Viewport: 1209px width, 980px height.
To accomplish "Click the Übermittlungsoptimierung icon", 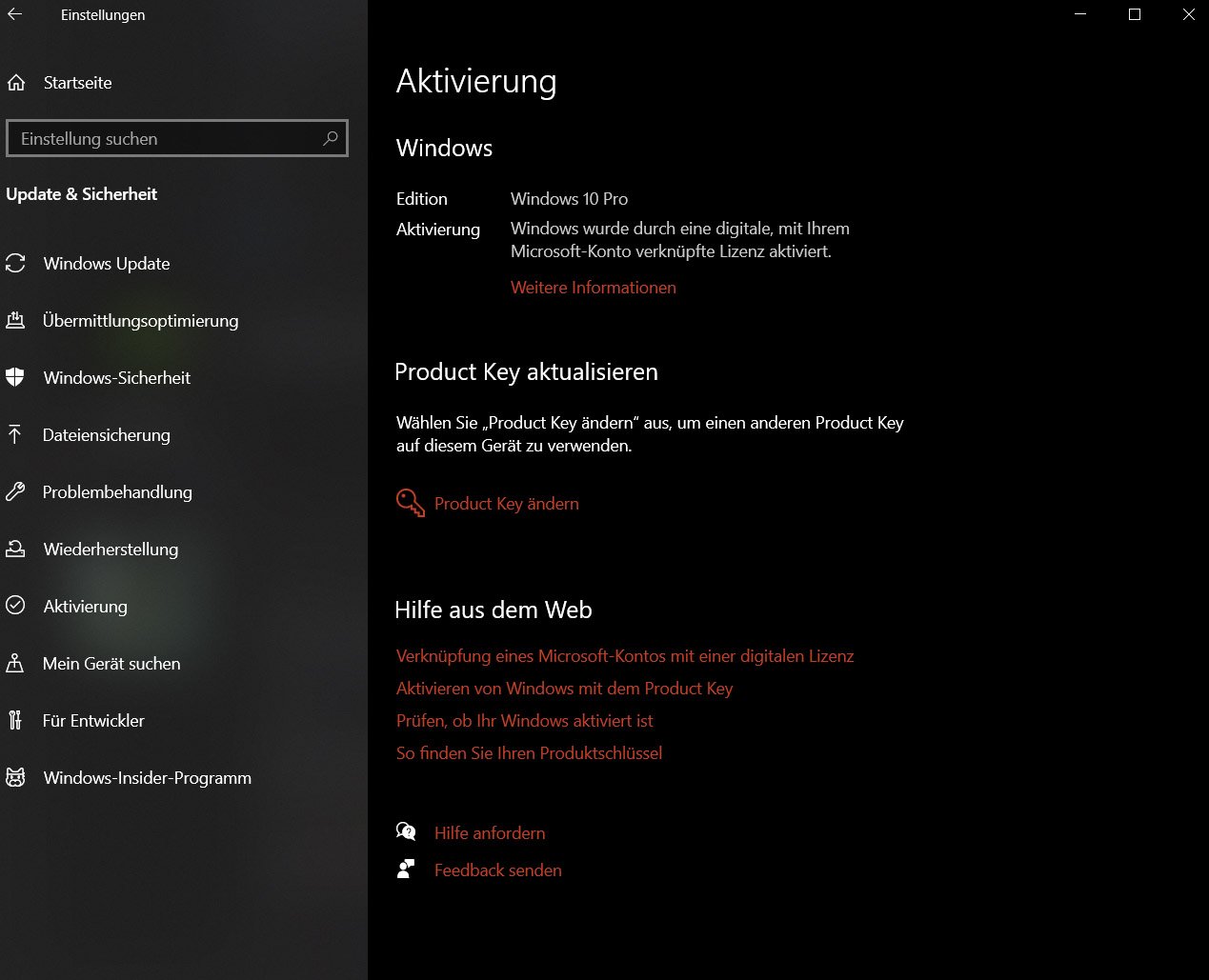I will 15,321.
